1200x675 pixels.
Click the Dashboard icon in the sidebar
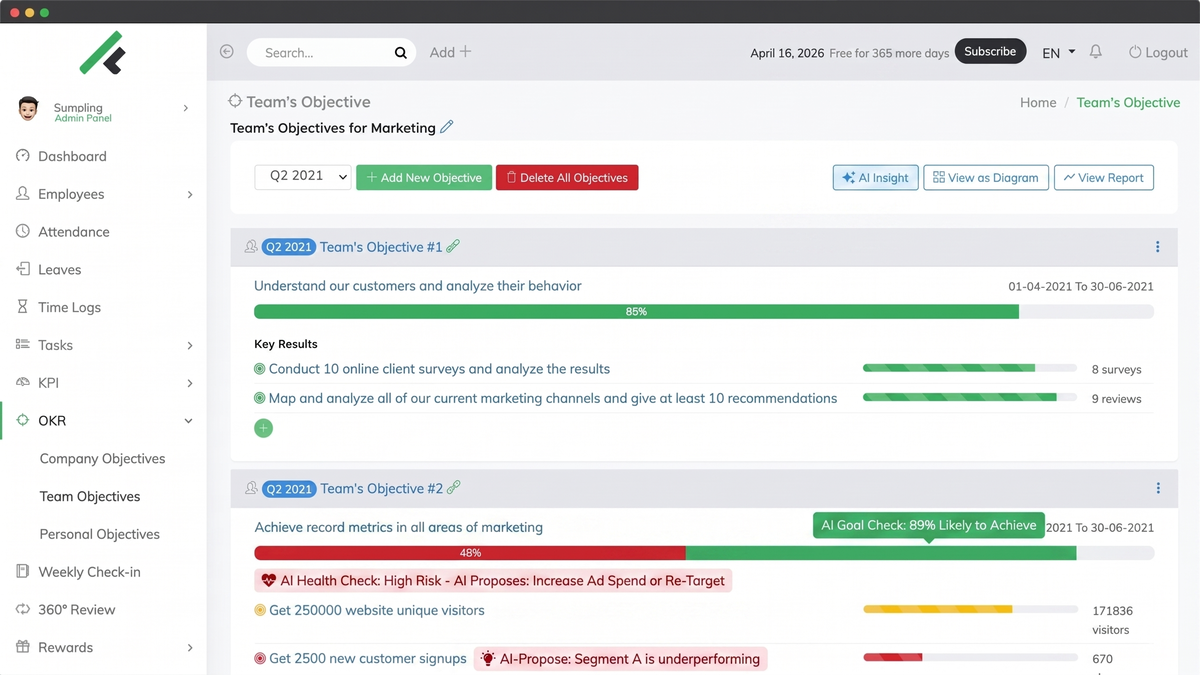pyautogui.click(x=21, y=156)
